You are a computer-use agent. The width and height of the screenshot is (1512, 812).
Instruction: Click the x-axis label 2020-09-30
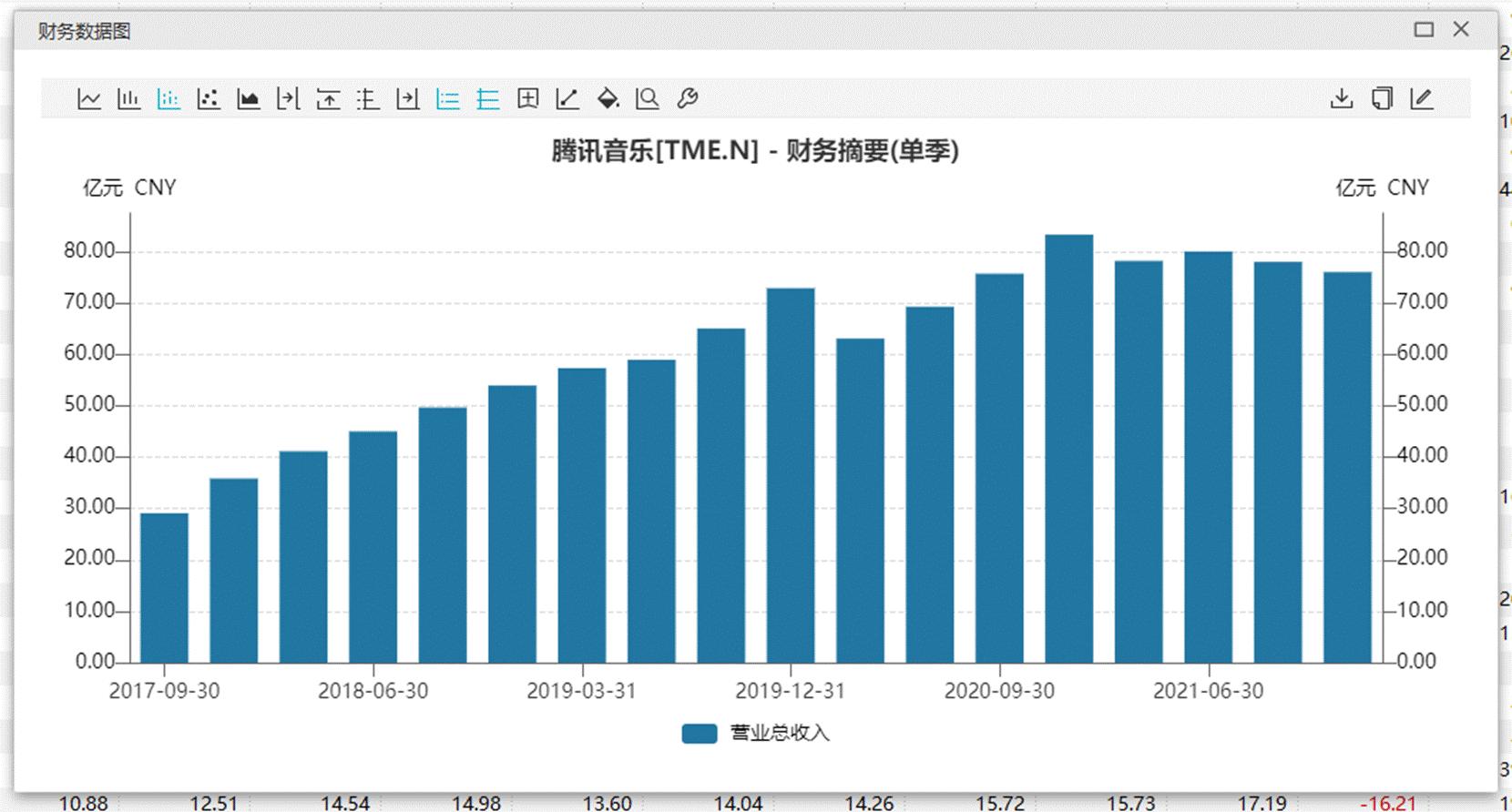[x=999, y=691]
